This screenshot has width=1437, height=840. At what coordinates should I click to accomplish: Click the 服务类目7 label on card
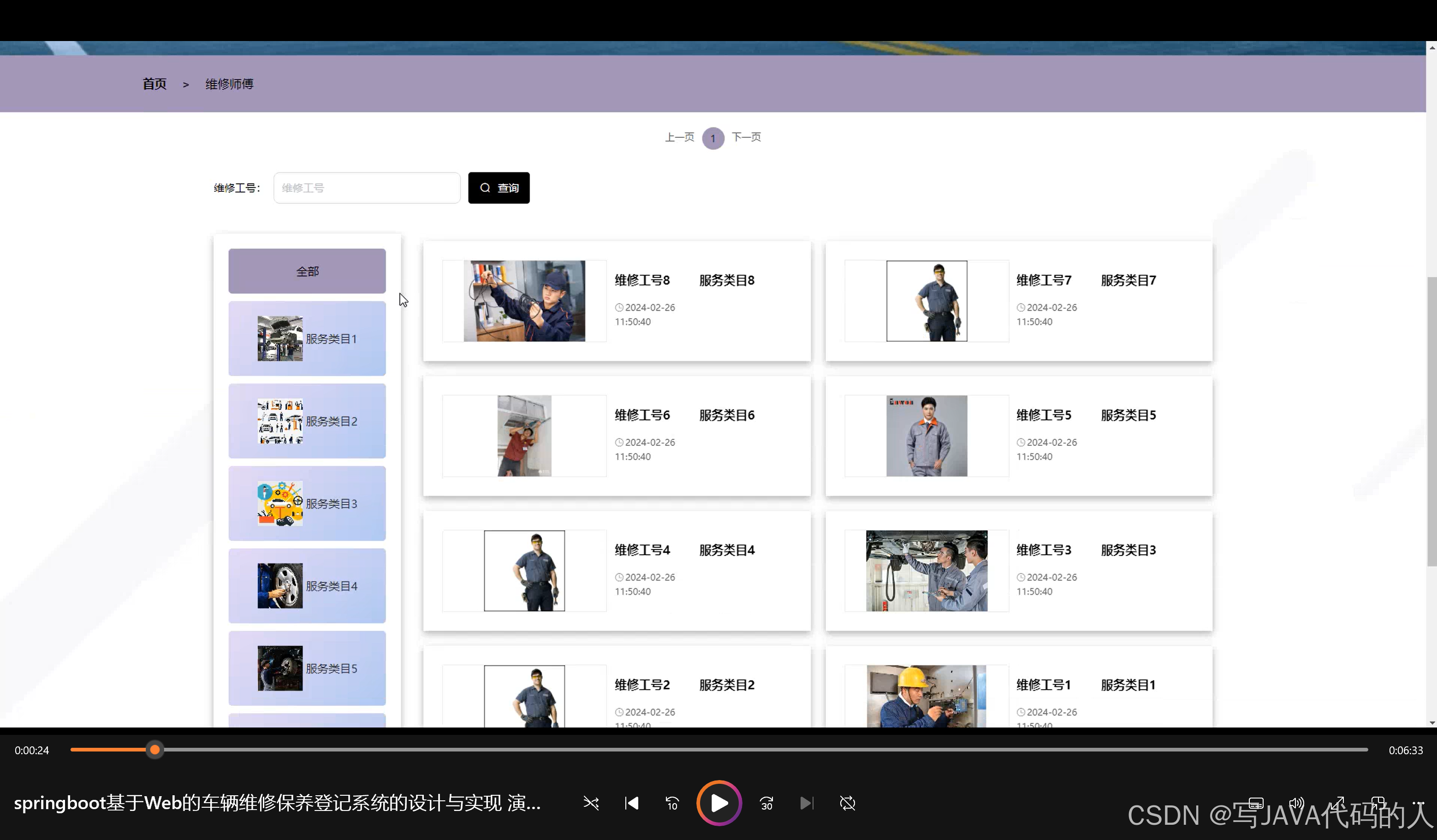pyautogui.click(x=1128, y=280)
